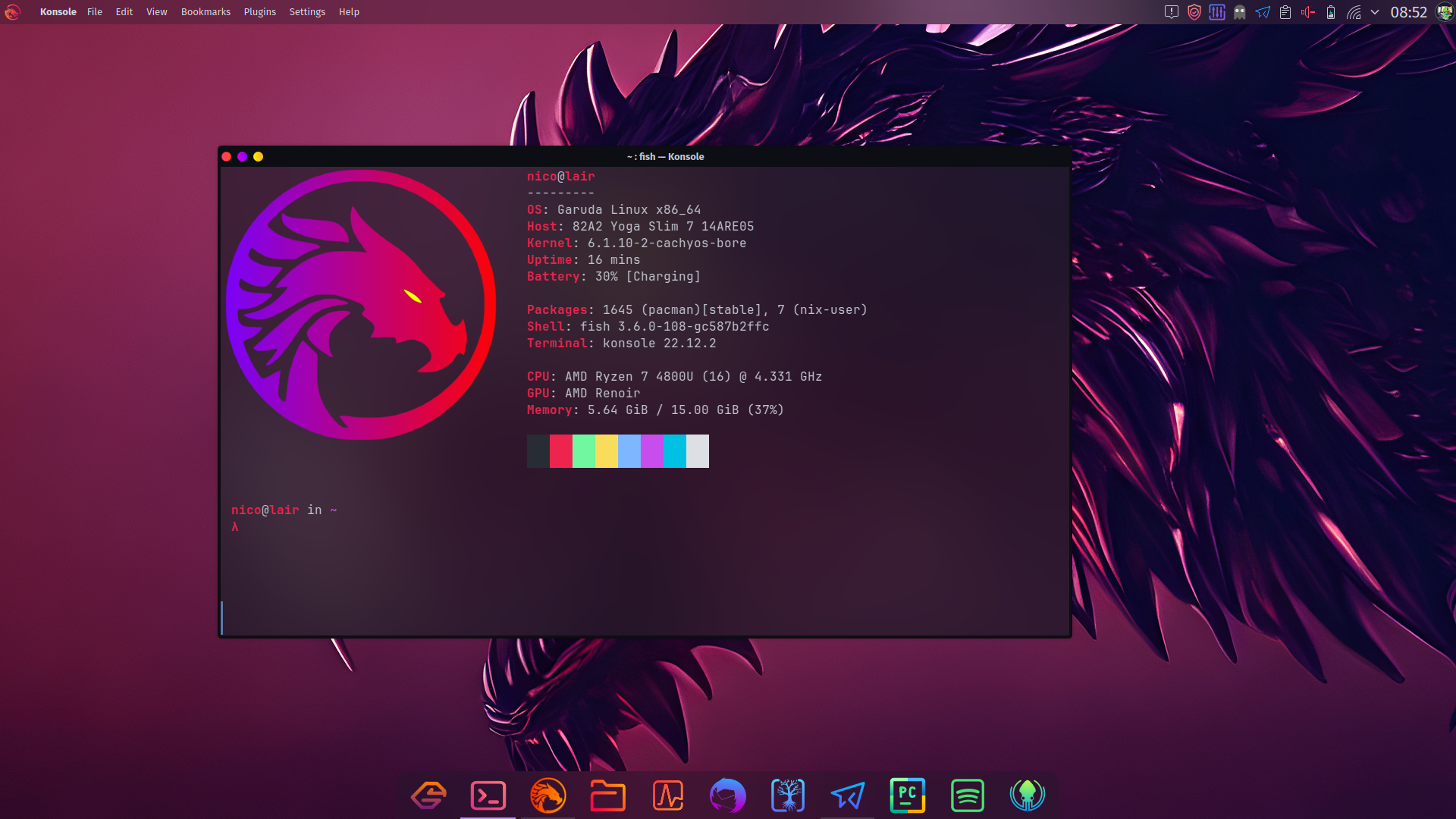
Task: Click the Plugins menu in Konsole
Action: coord(259,12)
